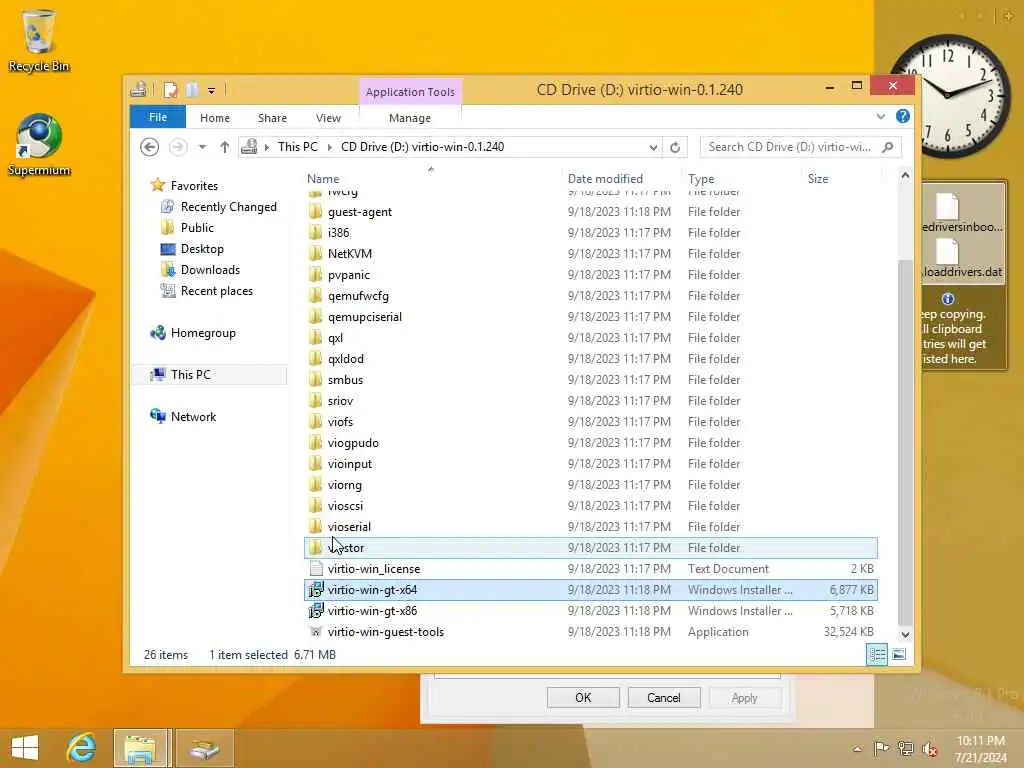The image size is (1024, 768).
Task: Switch to the Share ribbon tab
Action: [x=272, y=118]
